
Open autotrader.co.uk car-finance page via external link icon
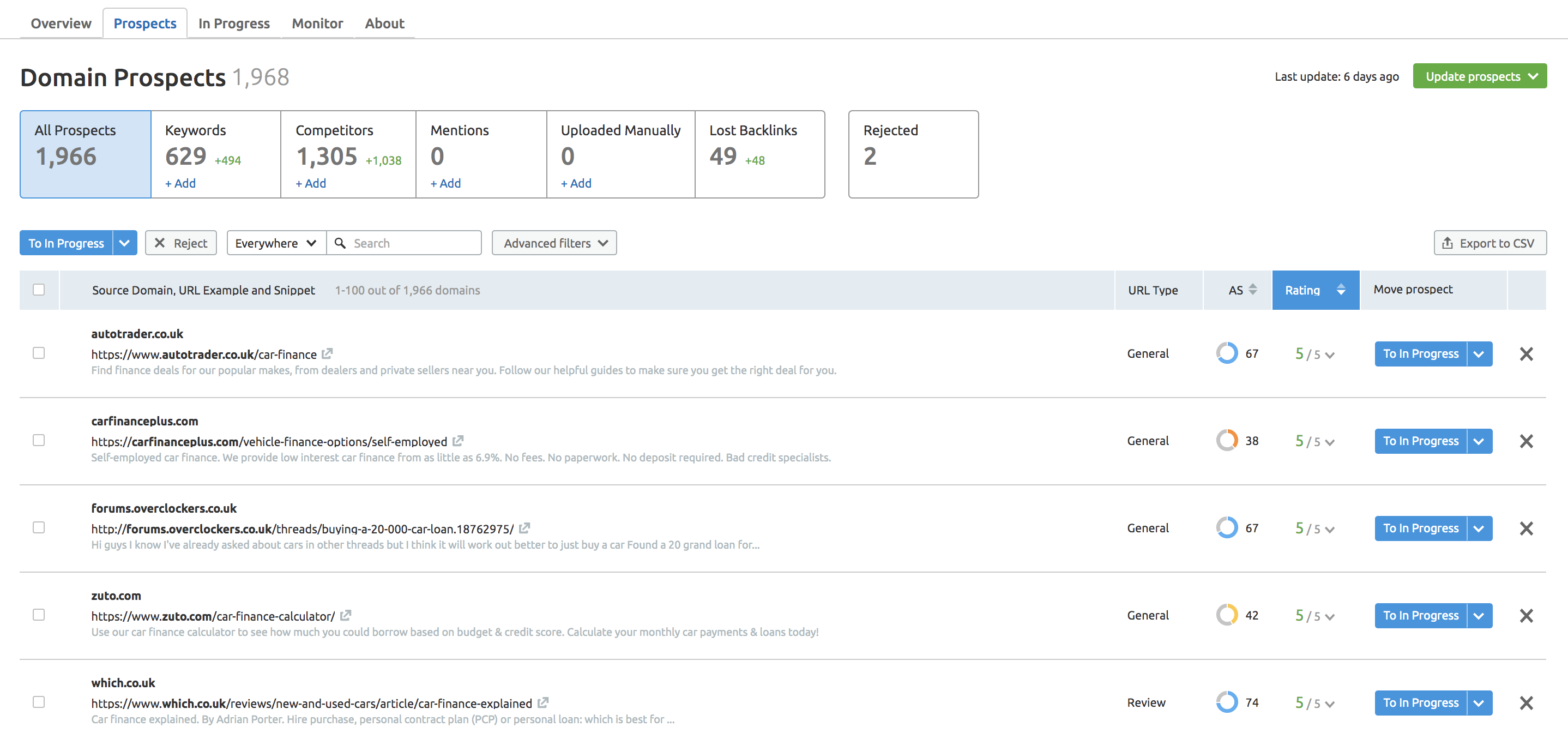328,353
